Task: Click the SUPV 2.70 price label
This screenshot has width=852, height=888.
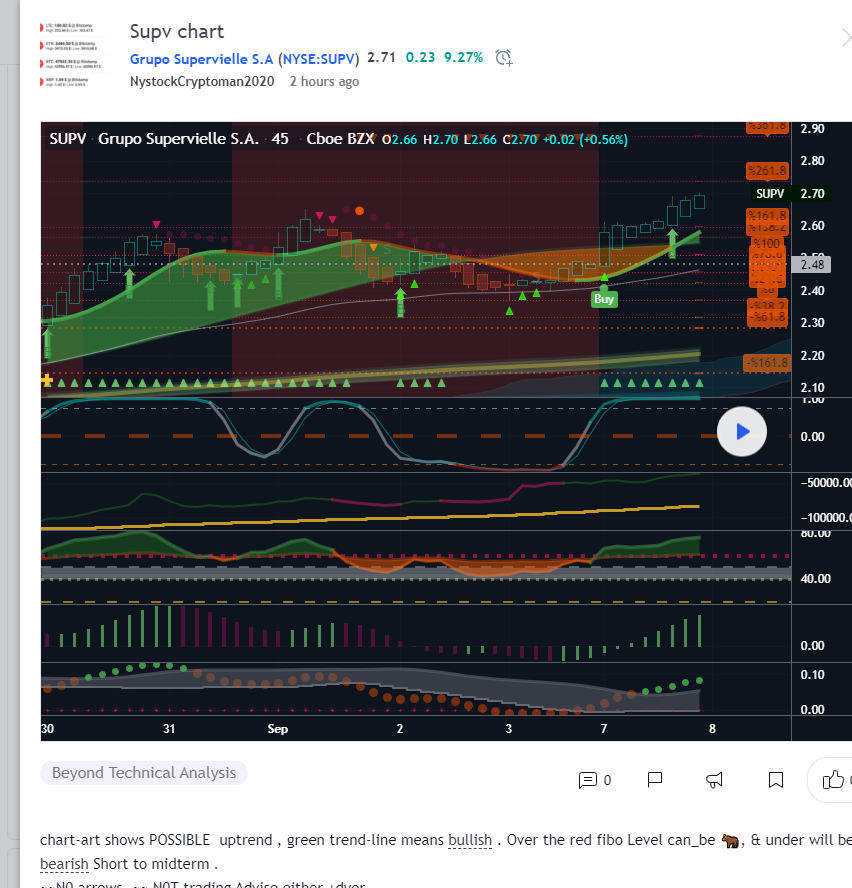Action: [x=790, y=194]
